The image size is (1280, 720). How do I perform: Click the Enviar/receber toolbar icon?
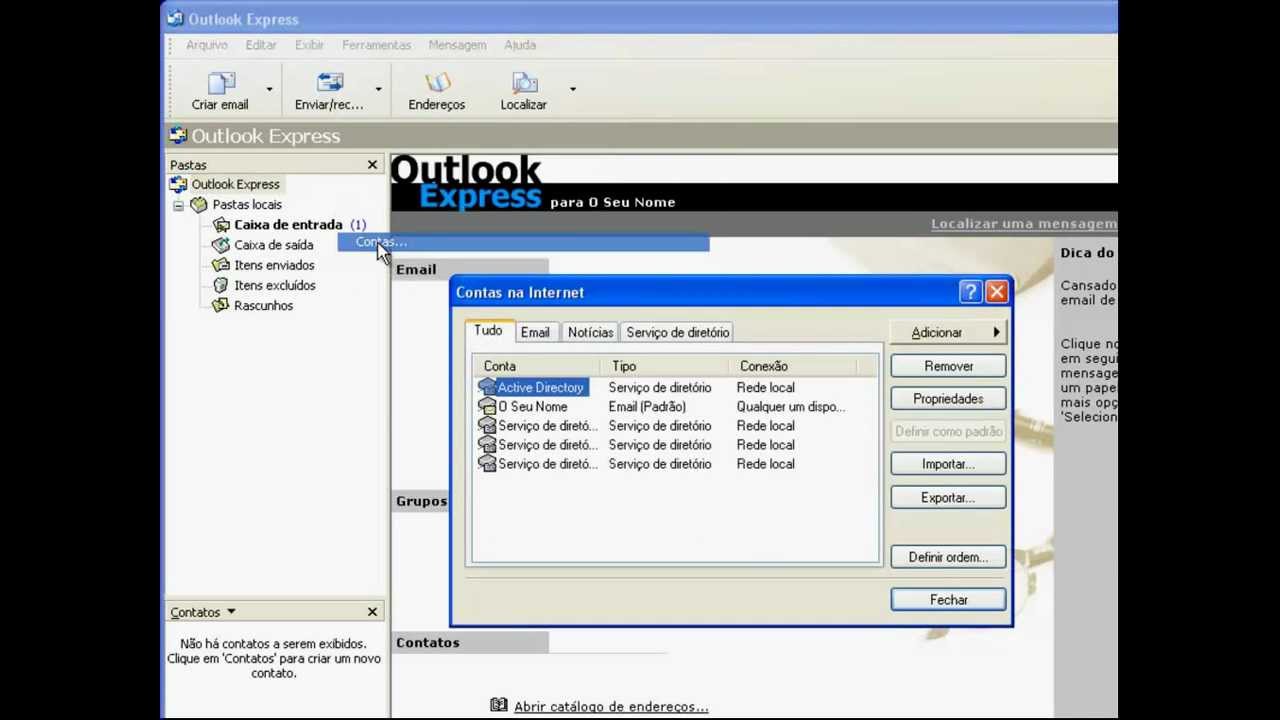click(329, 83)
